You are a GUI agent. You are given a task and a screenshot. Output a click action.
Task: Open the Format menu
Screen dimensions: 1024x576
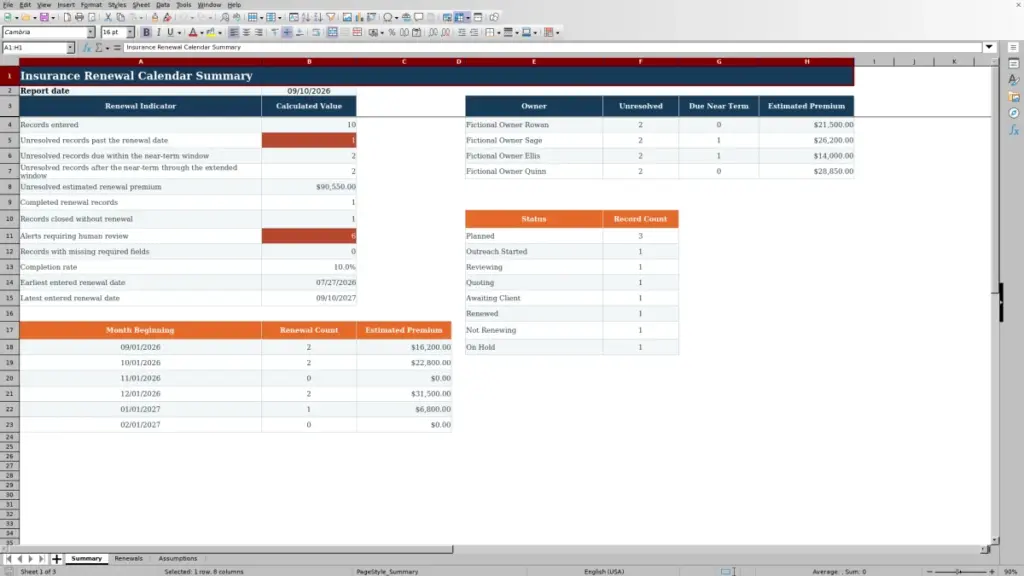click(91, 5)
